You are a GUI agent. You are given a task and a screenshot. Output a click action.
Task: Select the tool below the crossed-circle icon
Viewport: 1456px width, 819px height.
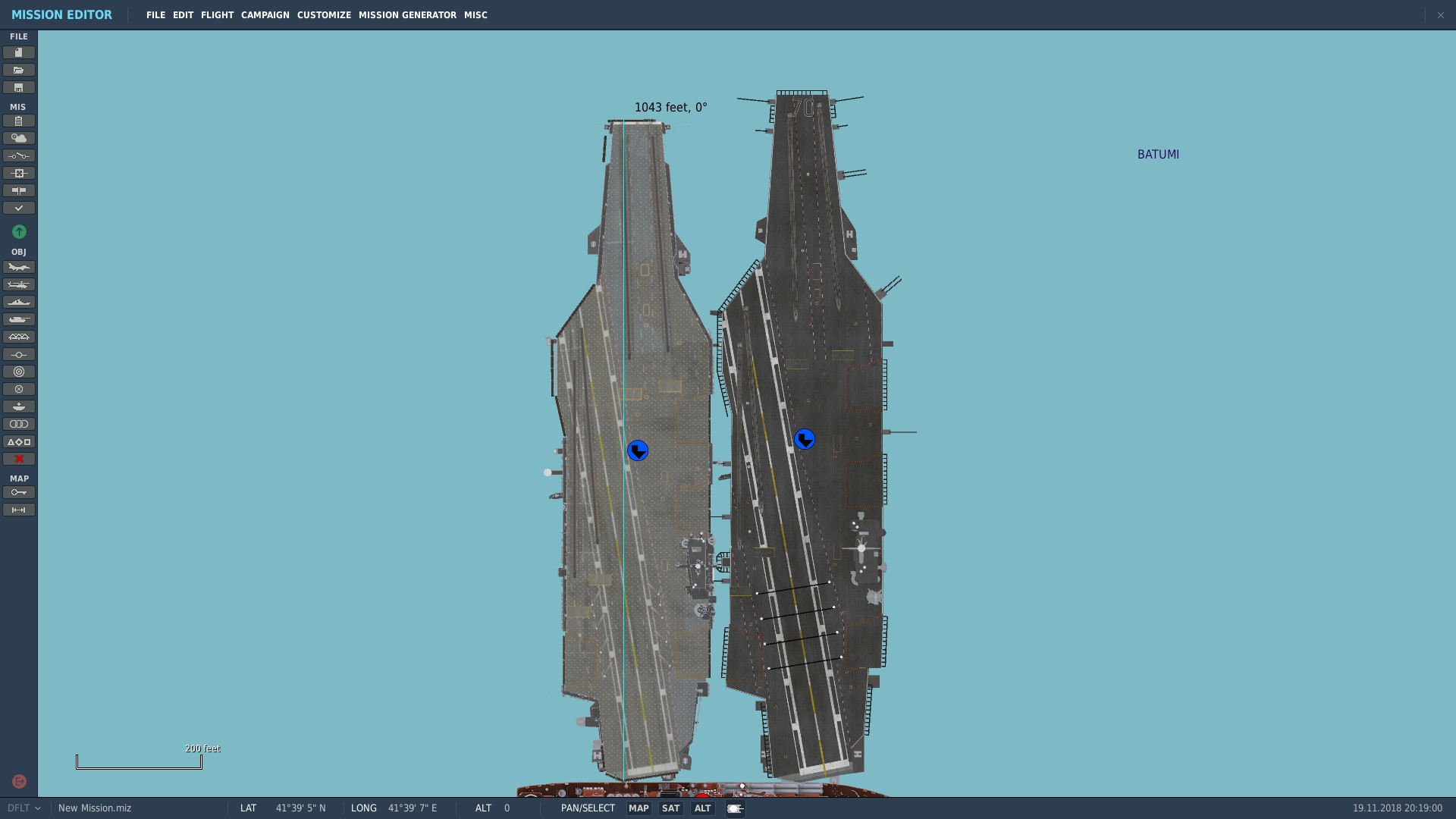click(19, 406)
